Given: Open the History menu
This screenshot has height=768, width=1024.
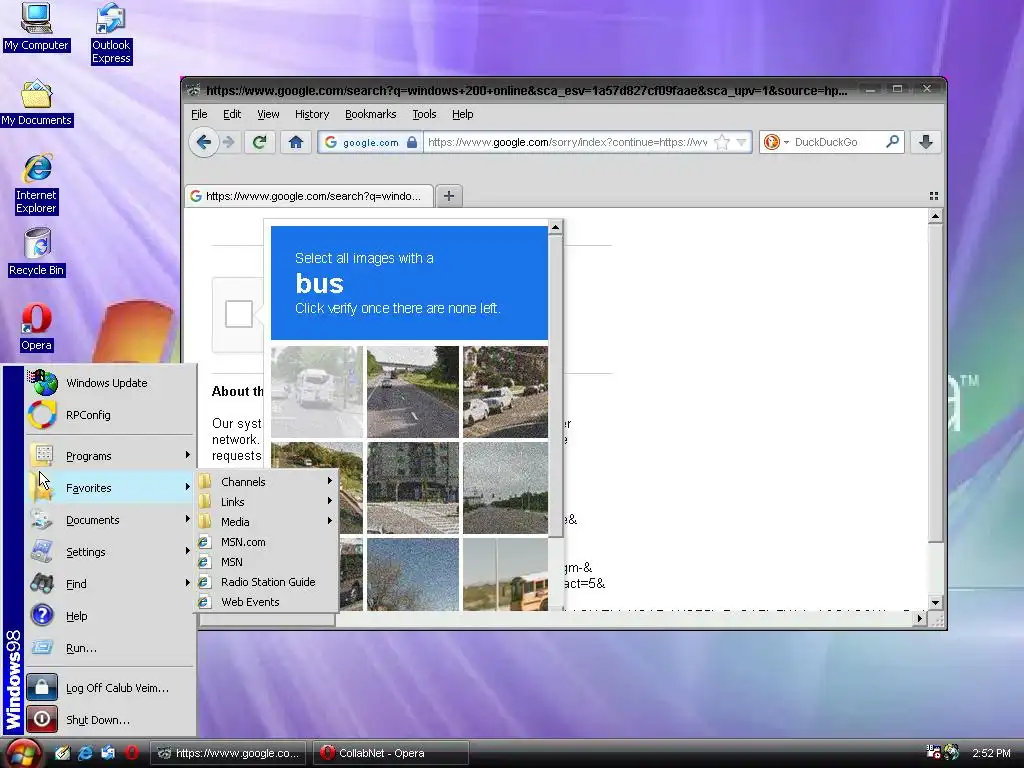Looking at the screenshot, I should click(x=312, y=114).
